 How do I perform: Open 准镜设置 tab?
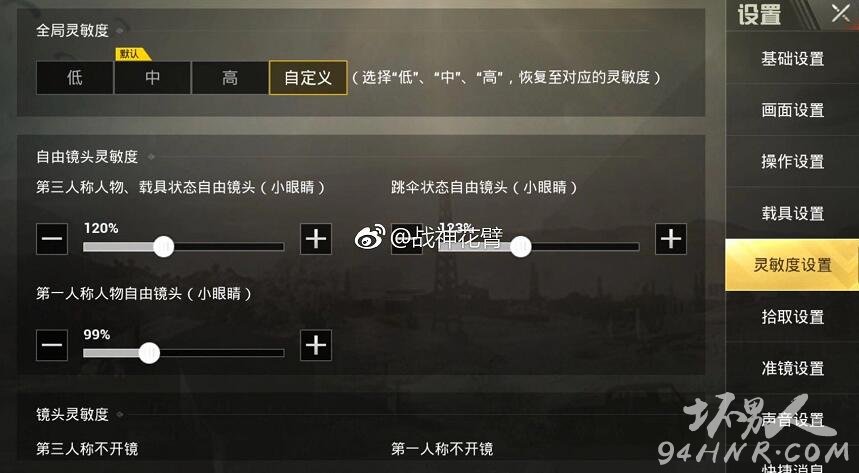[792, 368]
